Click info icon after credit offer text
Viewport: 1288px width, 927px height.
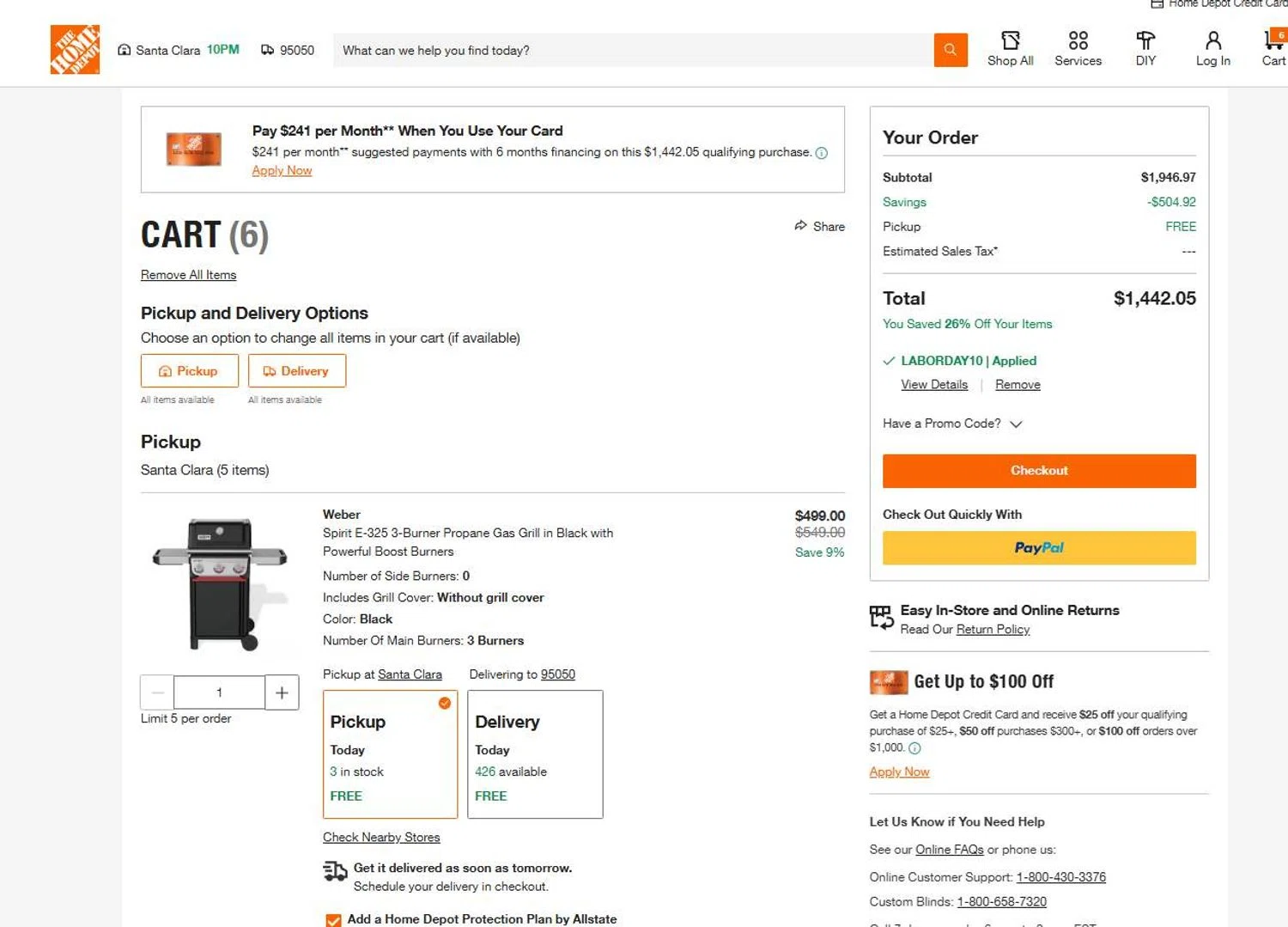coord(914,748)
